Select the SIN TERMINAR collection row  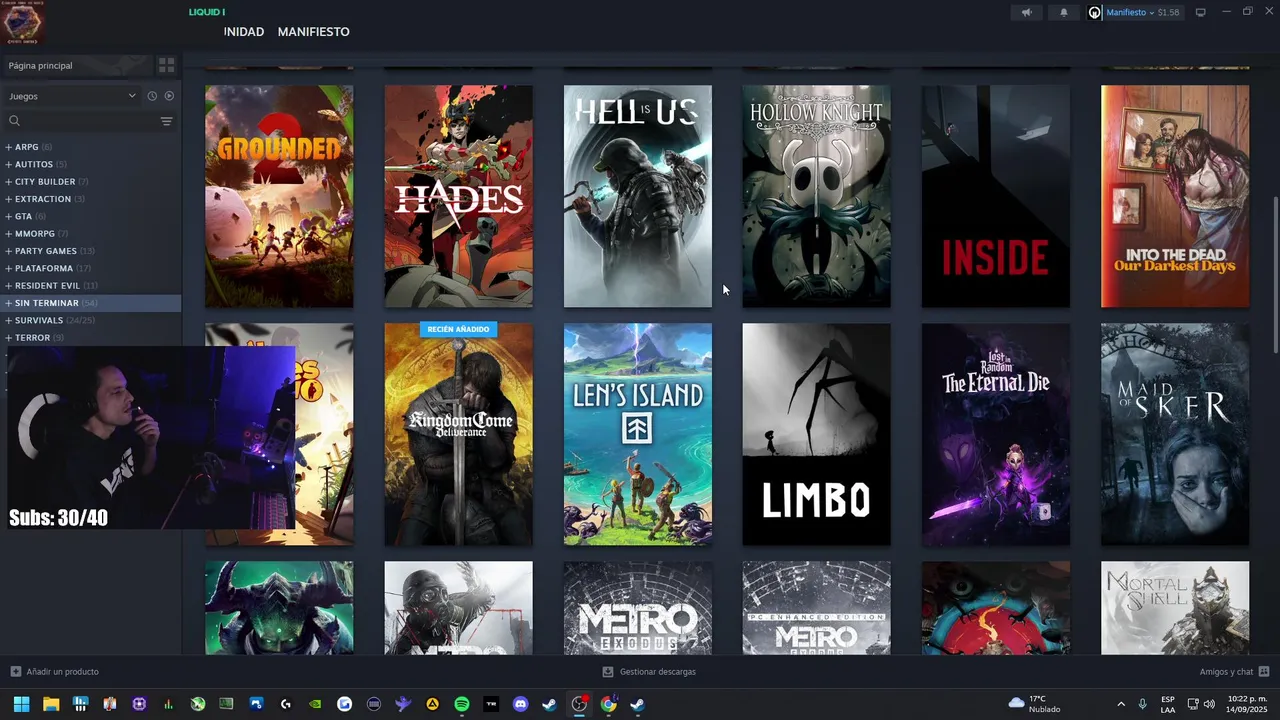click(91, 303)
